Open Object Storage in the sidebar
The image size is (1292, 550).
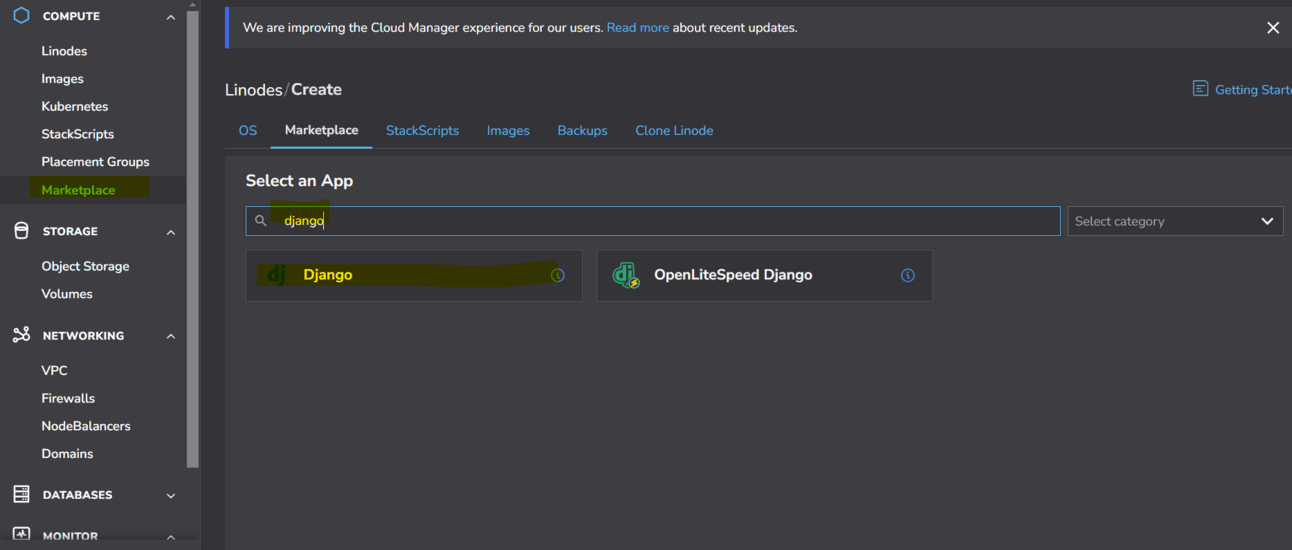[x=85, y=266]
